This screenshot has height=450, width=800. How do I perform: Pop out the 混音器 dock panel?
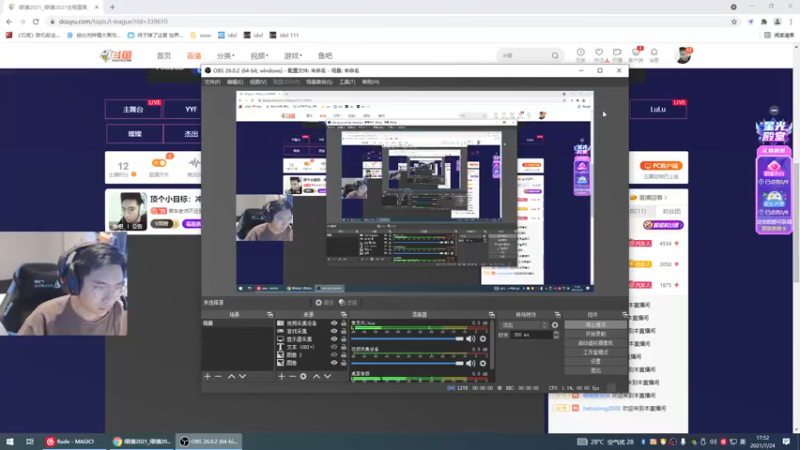point(491,315)
